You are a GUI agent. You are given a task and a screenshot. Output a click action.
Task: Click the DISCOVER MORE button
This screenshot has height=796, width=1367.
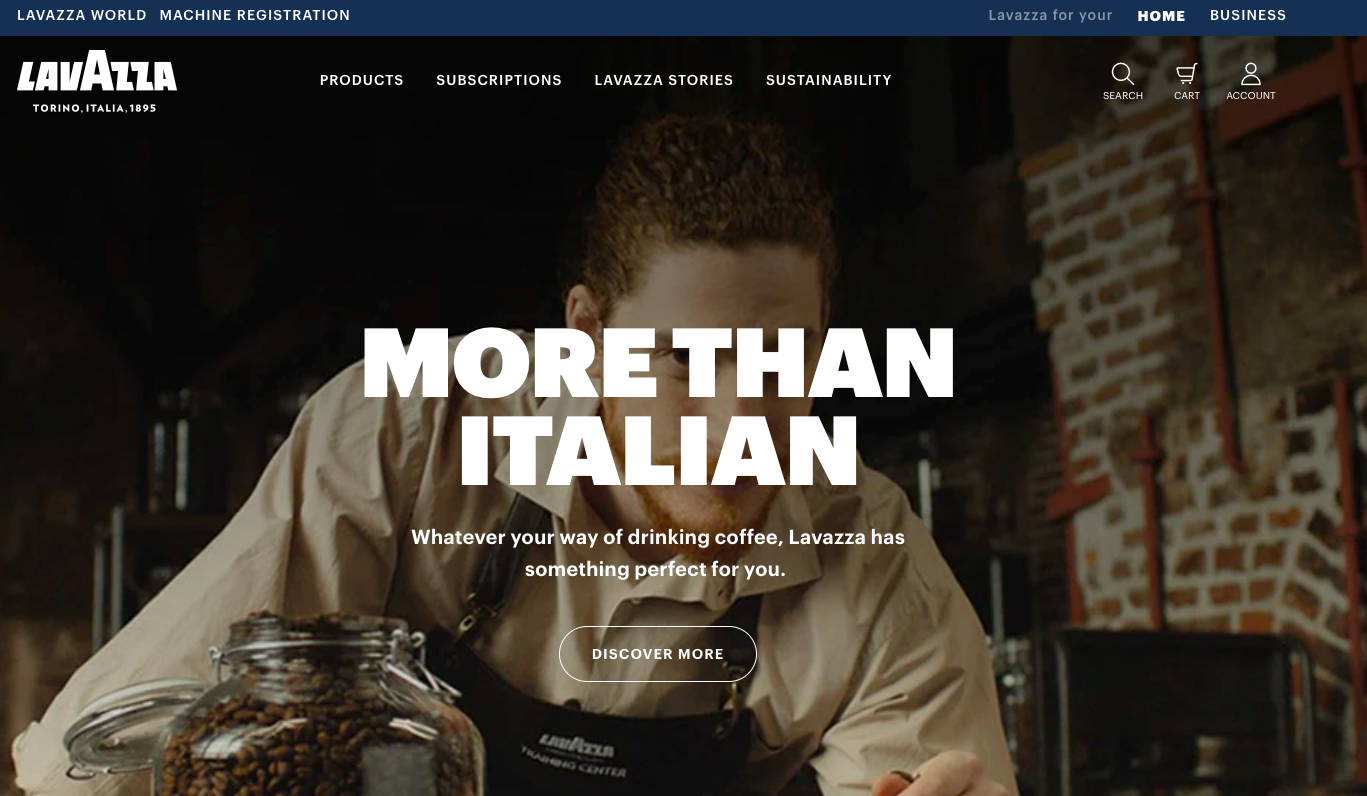point(658,654)
